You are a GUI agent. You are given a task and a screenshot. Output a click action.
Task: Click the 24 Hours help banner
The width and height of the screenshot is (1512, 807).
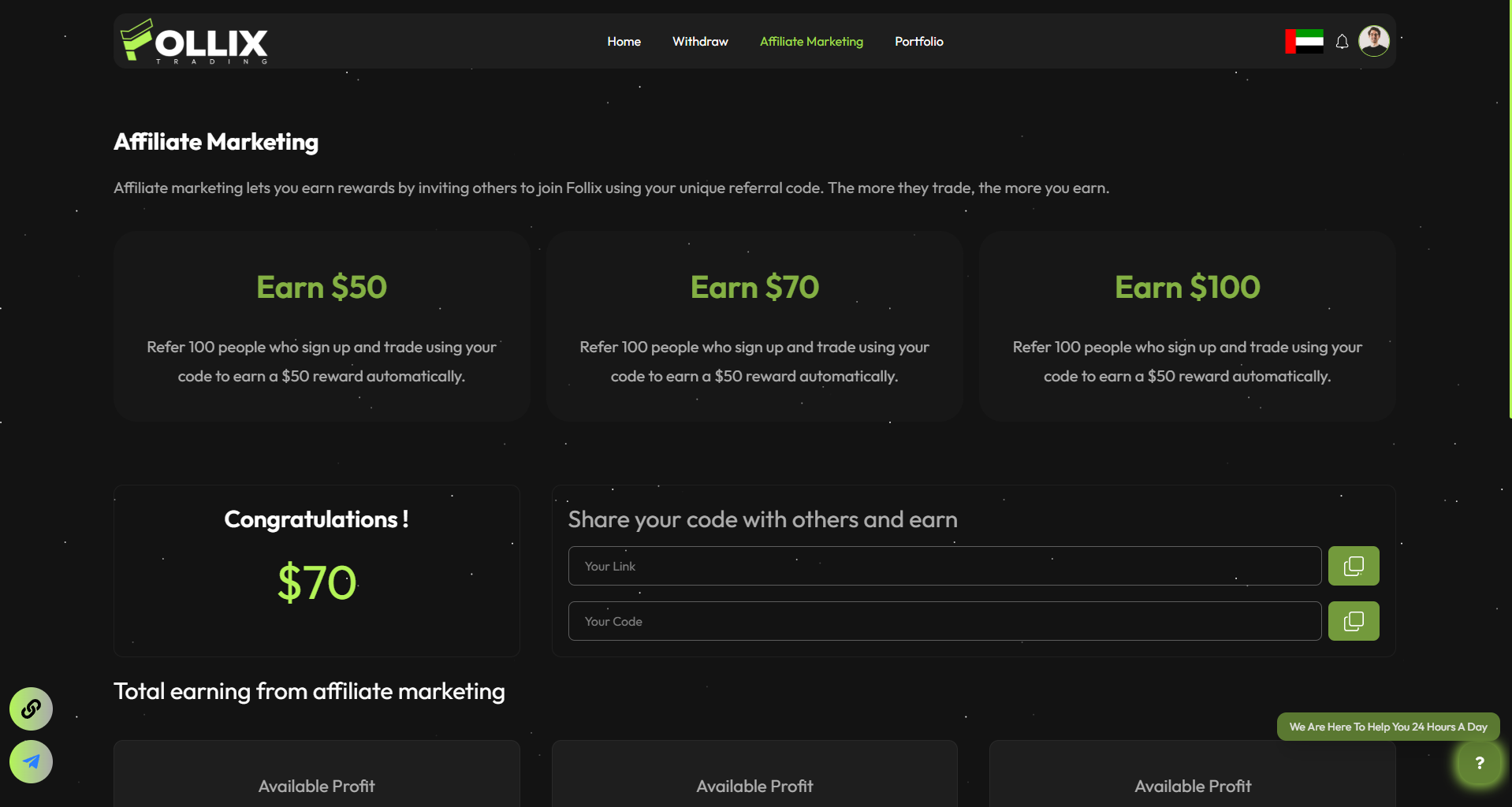click(x=1387, y=727)
